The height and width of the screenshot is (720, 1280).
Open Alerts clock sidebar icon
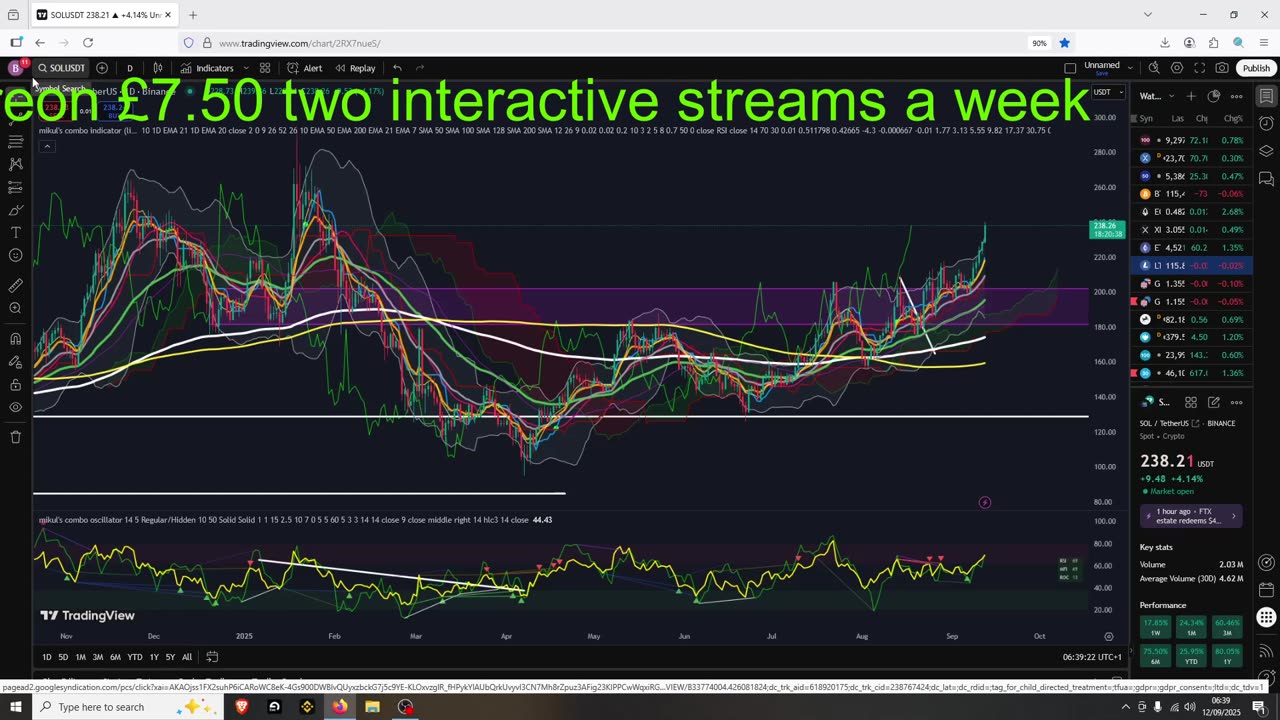pos(1266,124)
